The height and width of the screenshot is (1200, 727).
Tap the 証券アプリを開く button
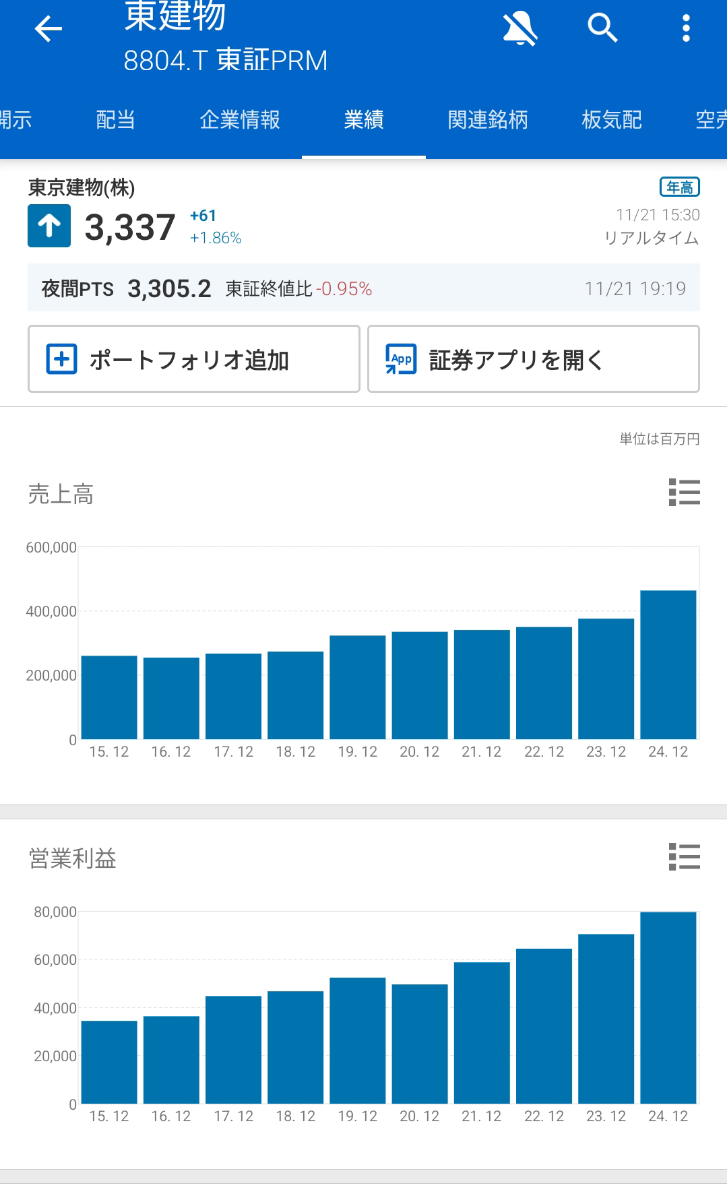(533, 359)
